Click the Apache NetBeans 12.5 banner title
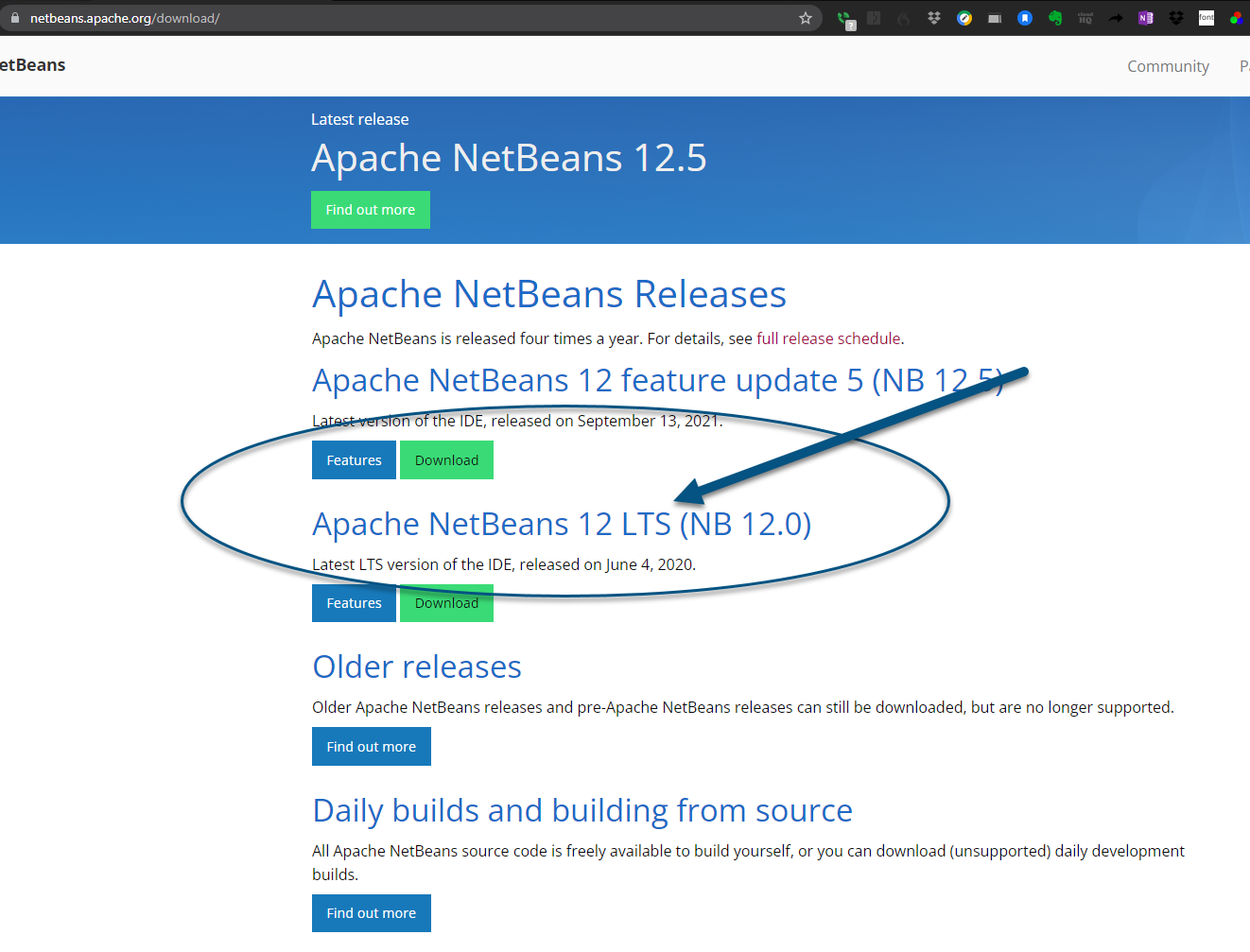The width and height of the screenshot is (1250, 952). (x=509, y=158)
